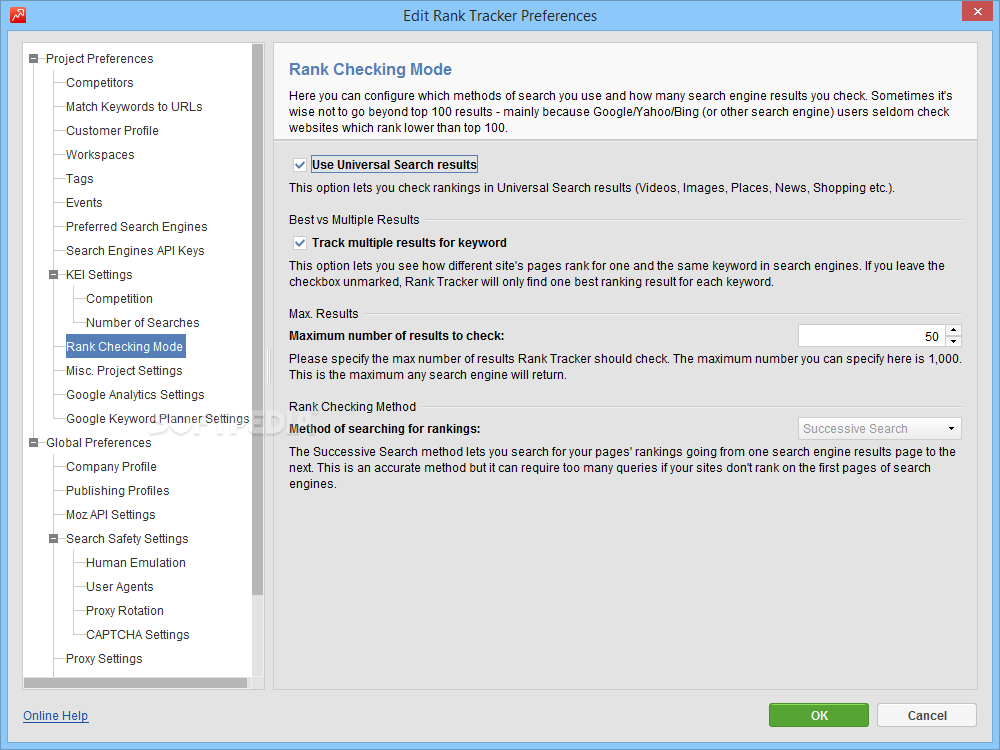The height and width of the screenshot is (750, 1000).
Task: Open the Online Help link
Action: click(x=55, y=716)
